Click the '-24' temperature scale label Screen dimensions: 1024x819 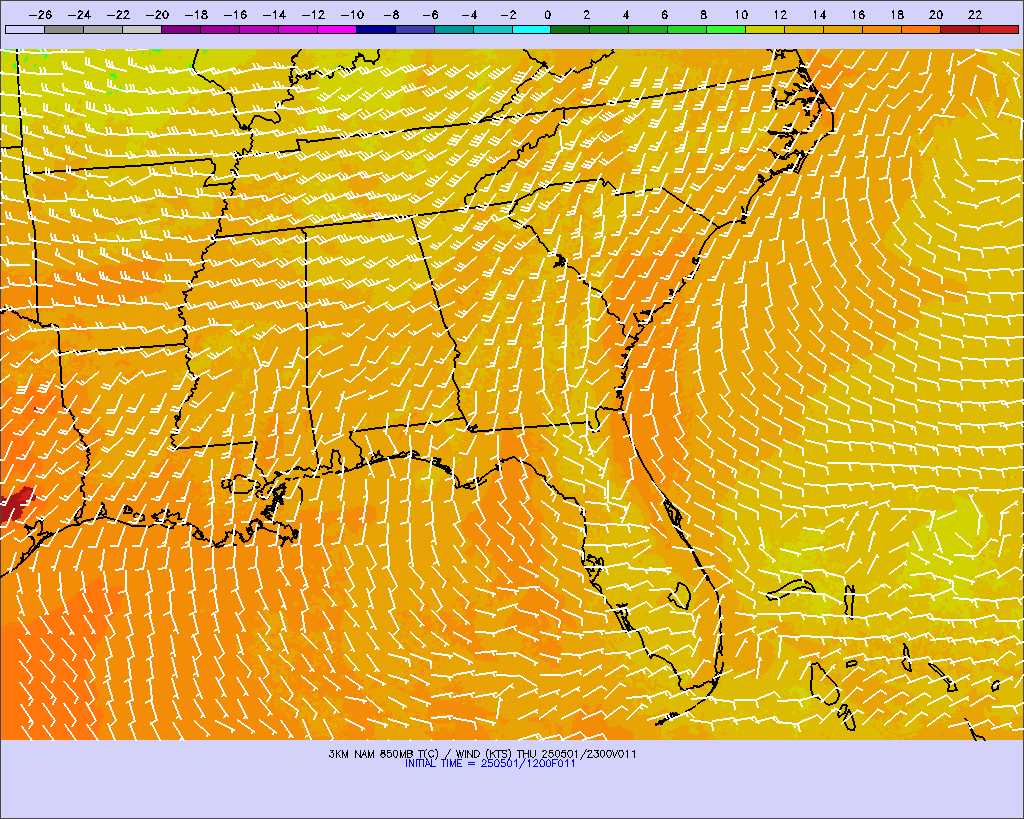click(80, 15)
